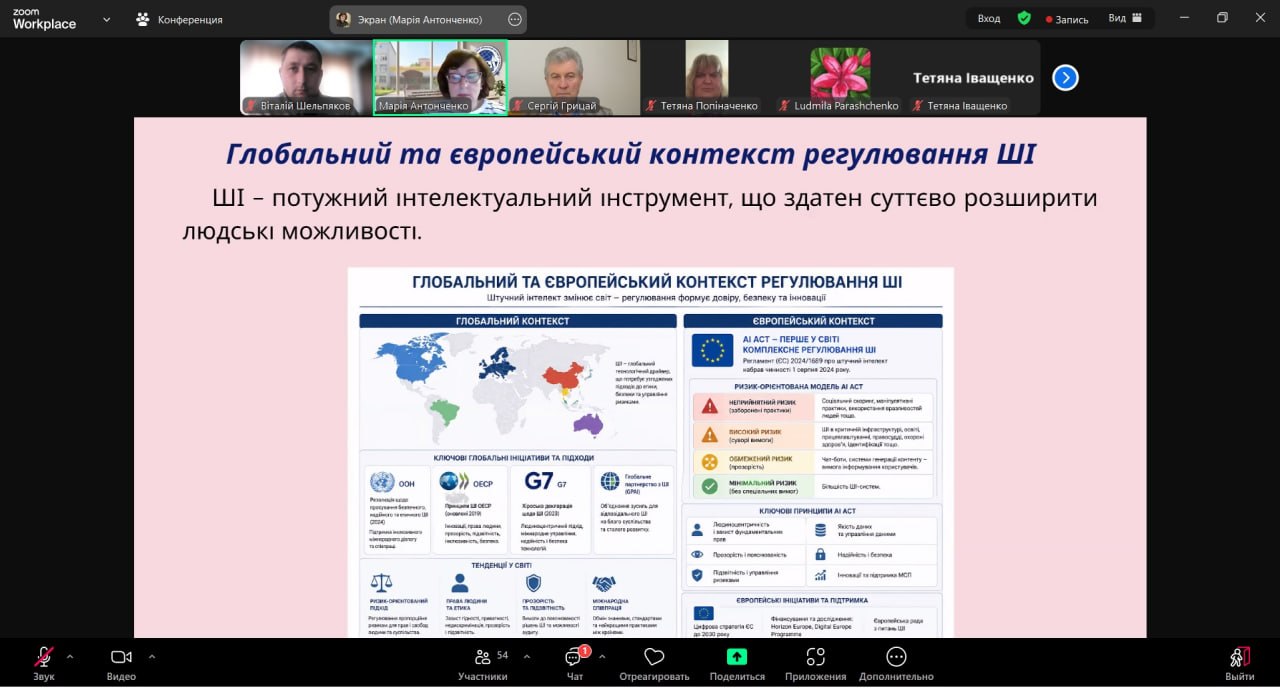Viewport: 1280px width, 688px height.
Task: Open the Участники participants panel
Action: coord(483,663)
